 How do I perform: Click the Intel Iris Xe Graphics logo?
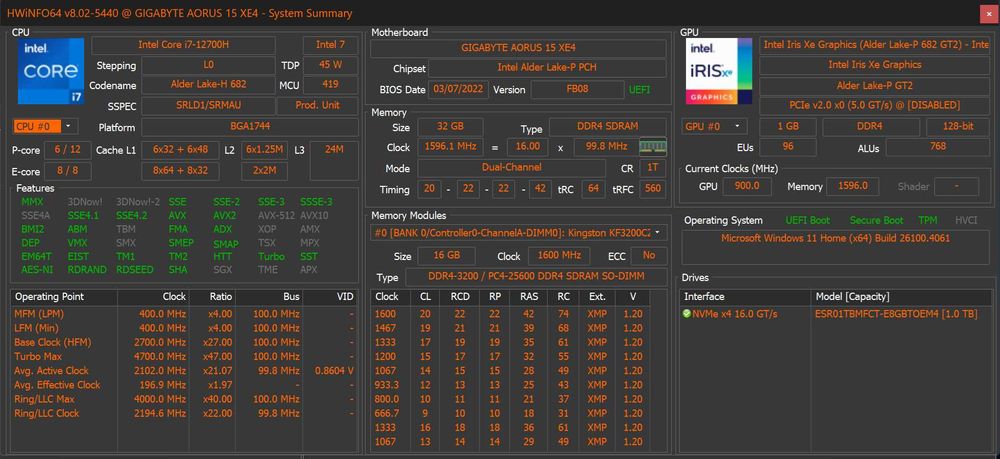[x=719, y=71]
